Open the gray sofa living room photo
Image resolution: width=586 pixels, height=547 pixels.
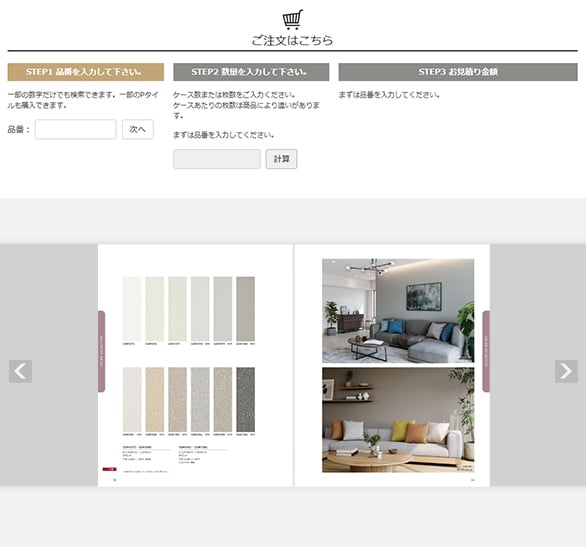398,310
